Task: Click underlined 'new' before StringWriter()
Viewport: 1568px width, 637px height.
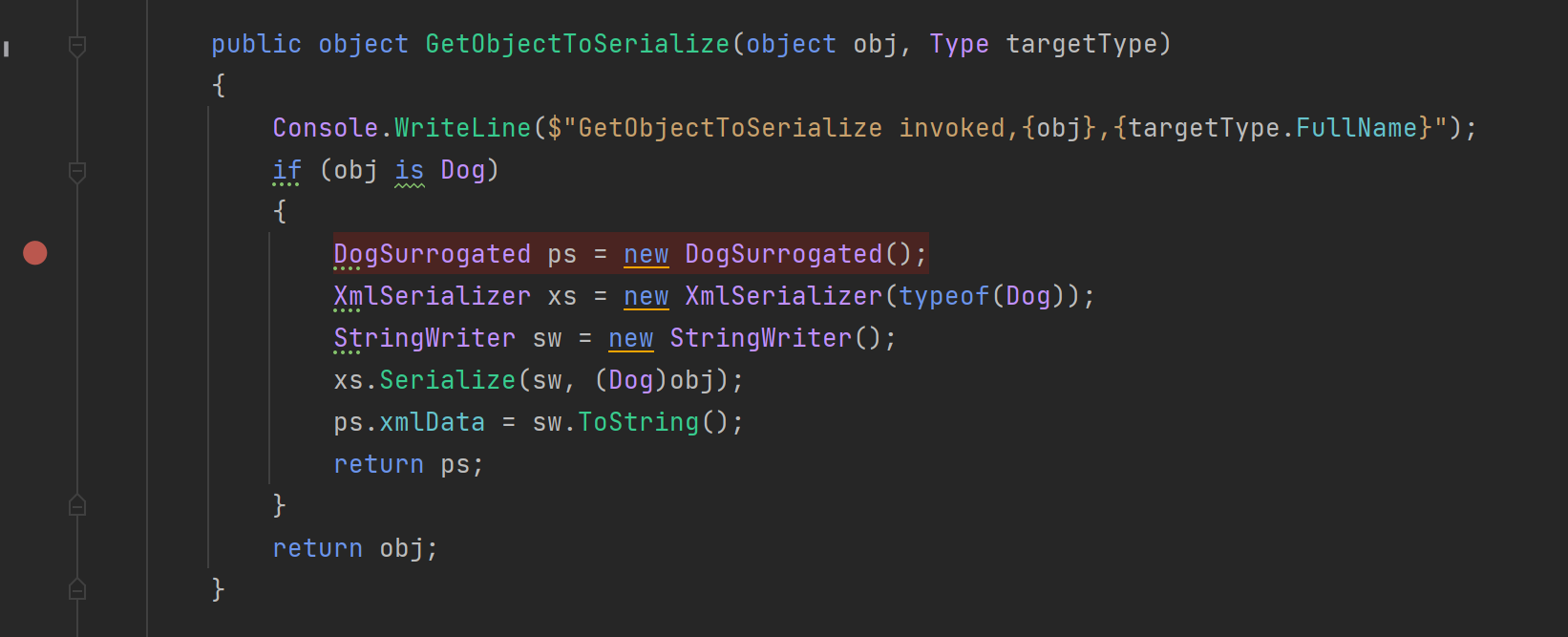Action: coord(631,338)
